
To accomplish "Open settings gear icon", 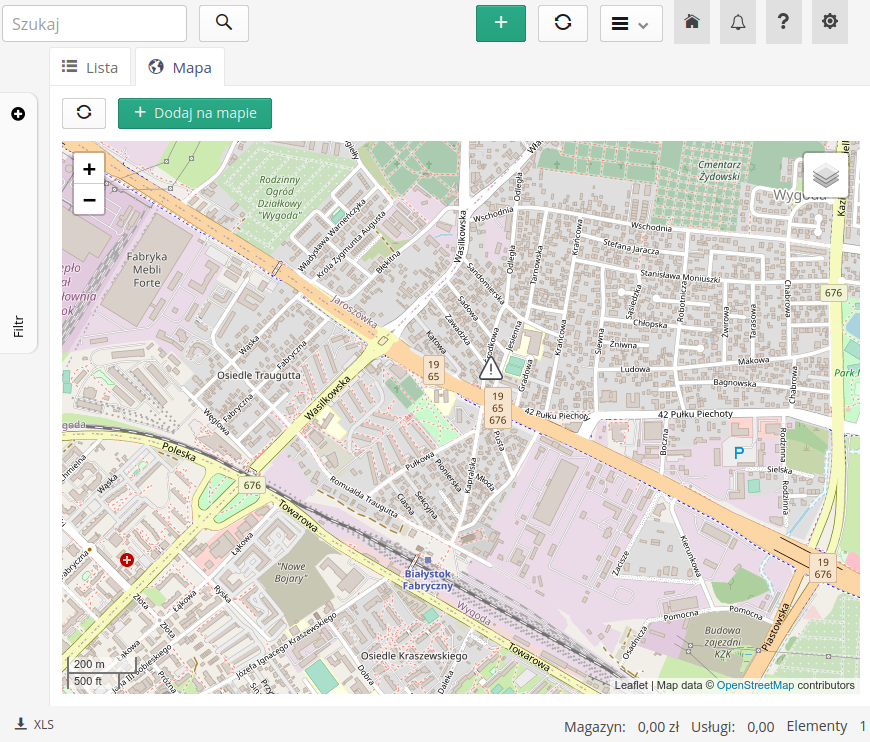I will 830,23.
